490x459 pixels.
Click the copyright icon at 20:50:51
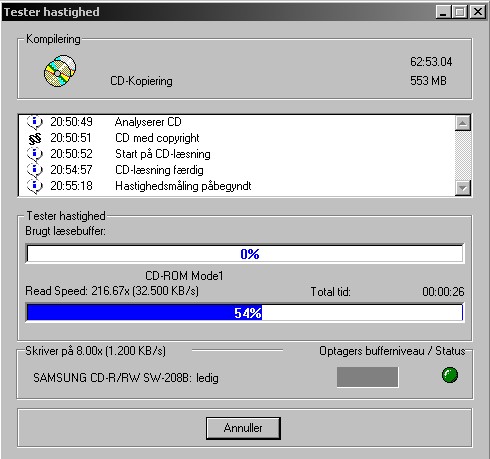tap(35, 138)
